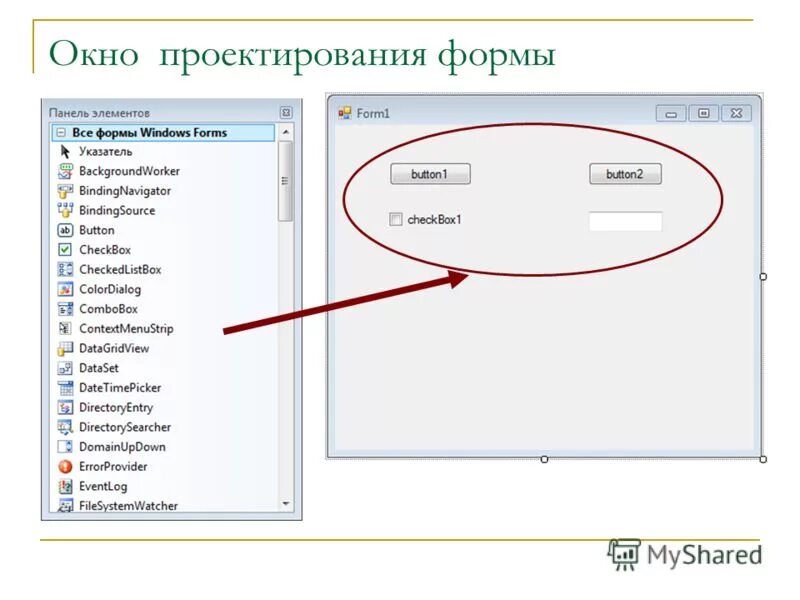The width and height of the screenshot is (800, 600).
Task: Select the FileSystemWatcher text label
Action: click(x=128, y=506)
